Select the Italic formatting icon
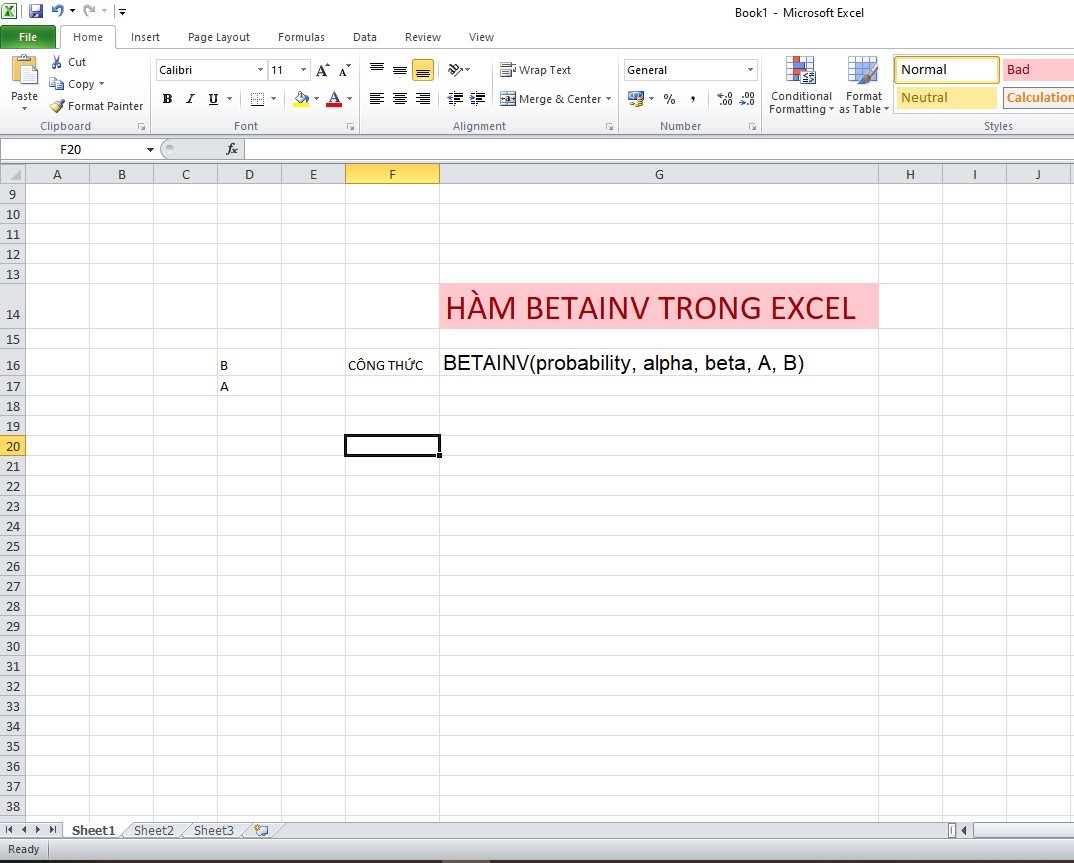1074x863 pixels. pyautogui.click(x=190, y=98)
